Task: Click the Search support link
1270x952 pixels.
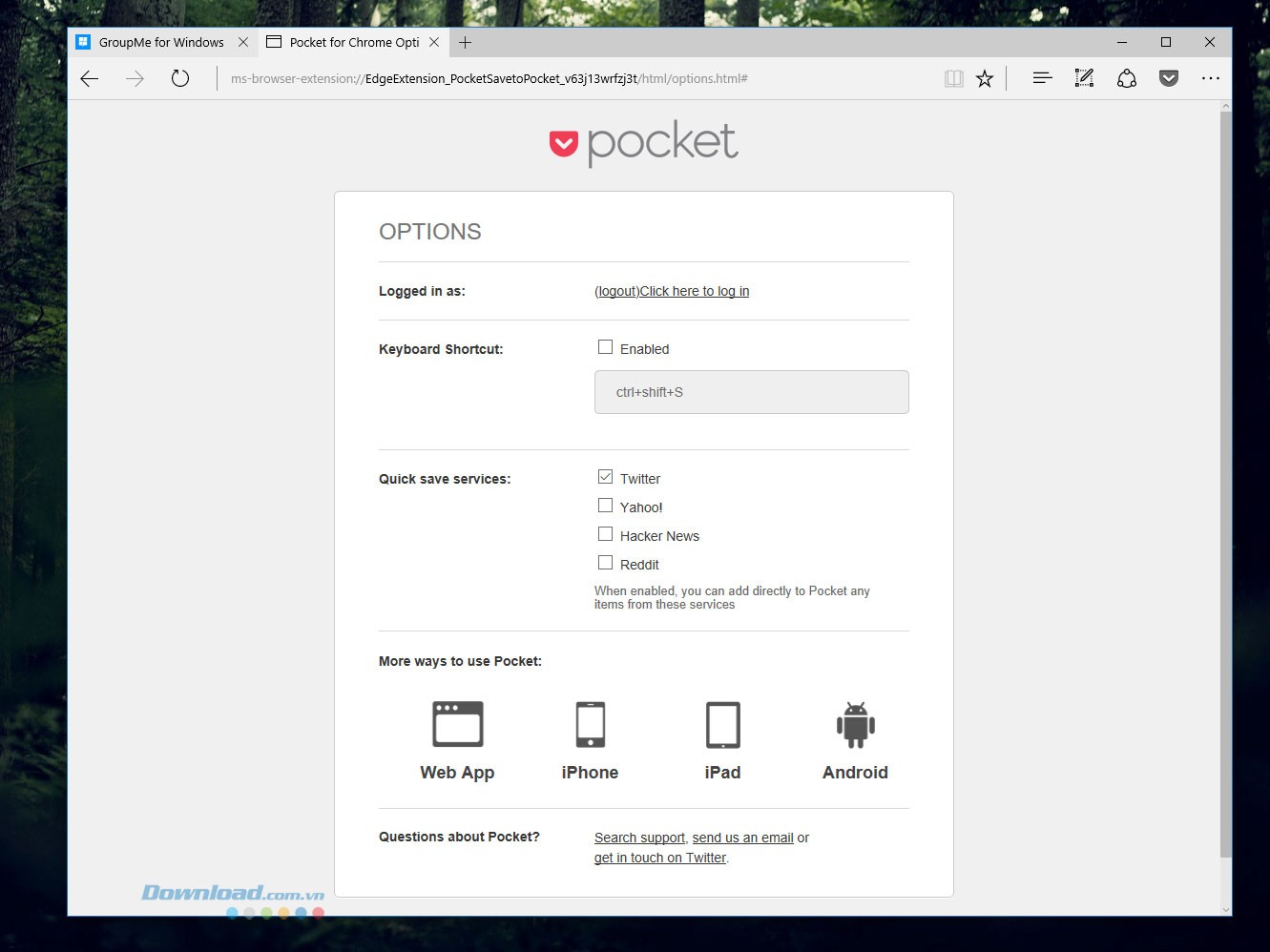Action: 639,838
